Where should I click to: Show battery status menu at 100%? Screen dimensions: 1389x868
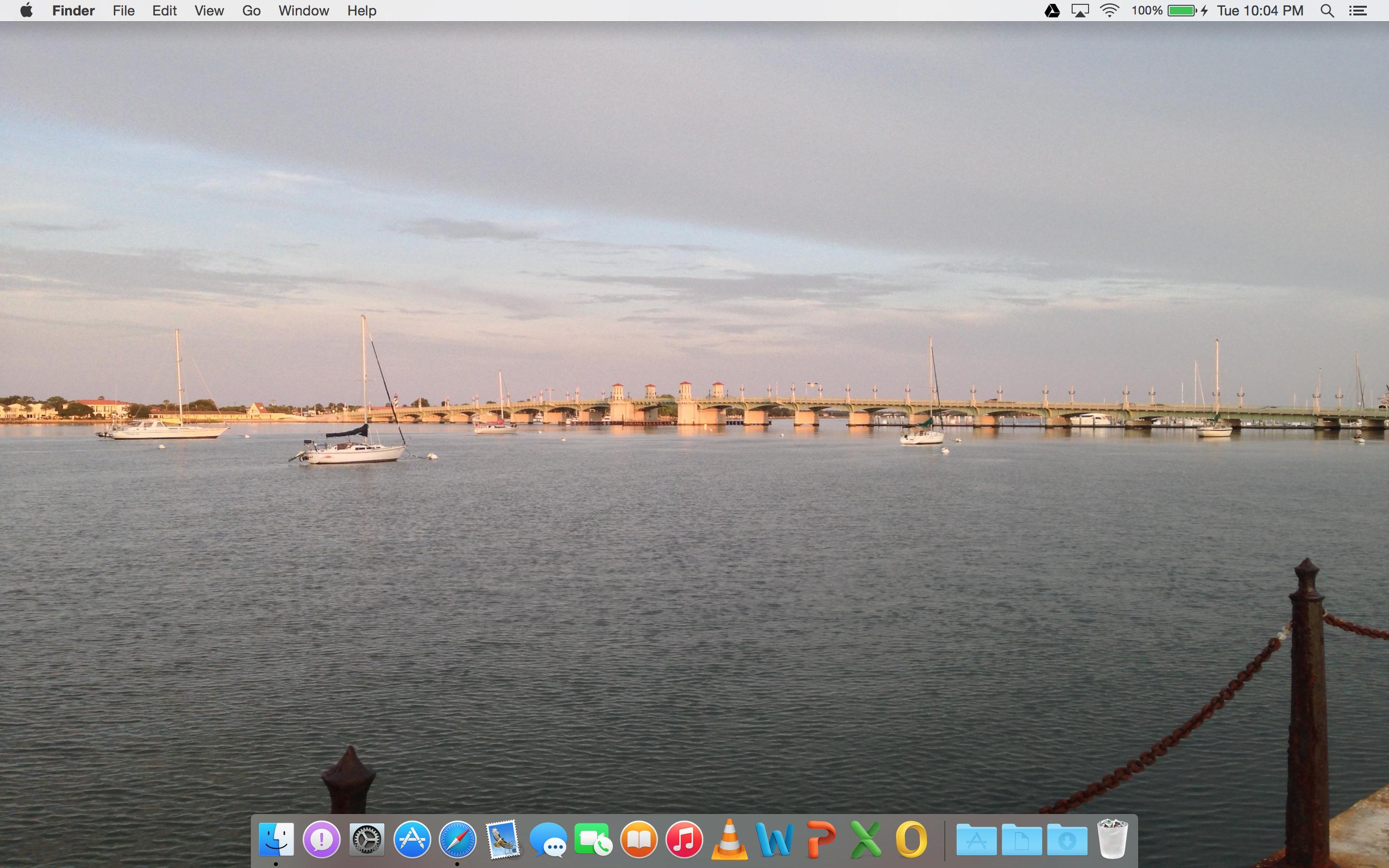click(x=1169, y=11)
